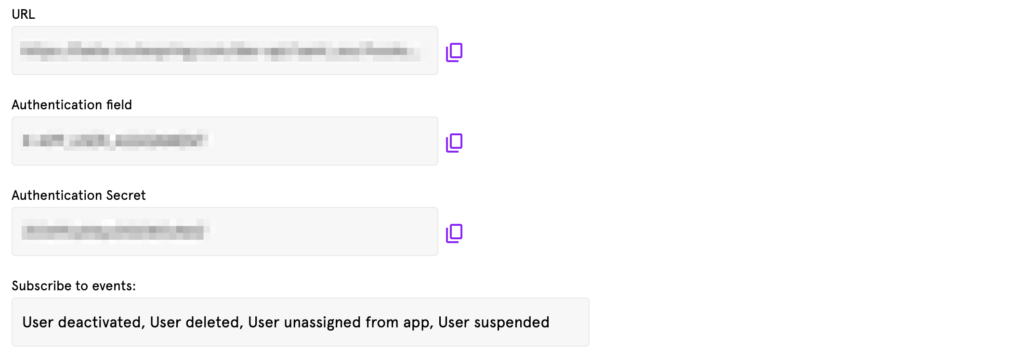
Task: Select the User deactivated event text
Action: [x=81, y=322]
